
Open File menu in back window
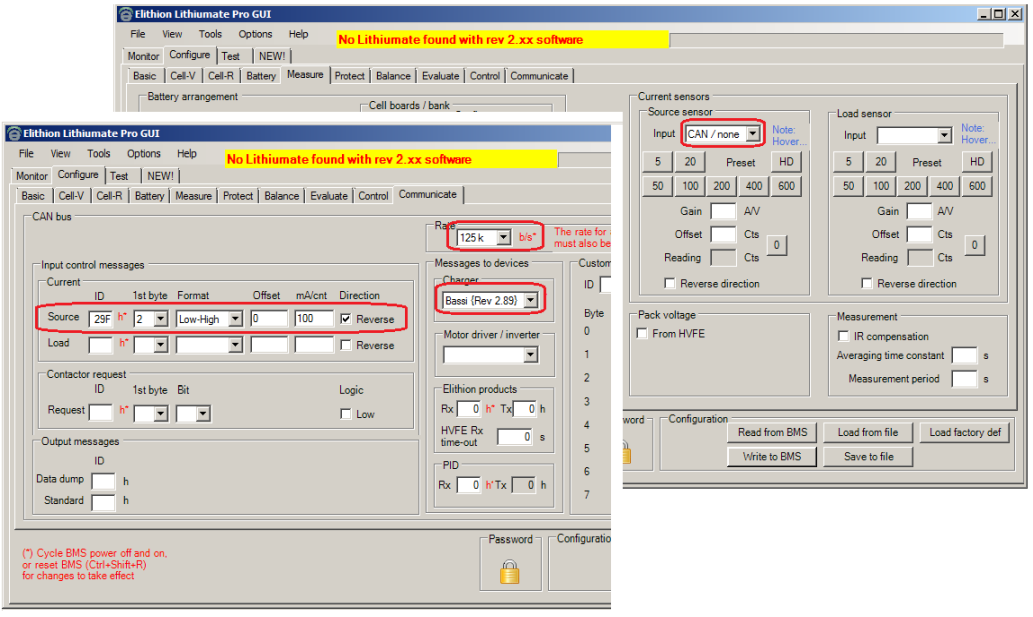pyautogui.click(x=138, y=34)
